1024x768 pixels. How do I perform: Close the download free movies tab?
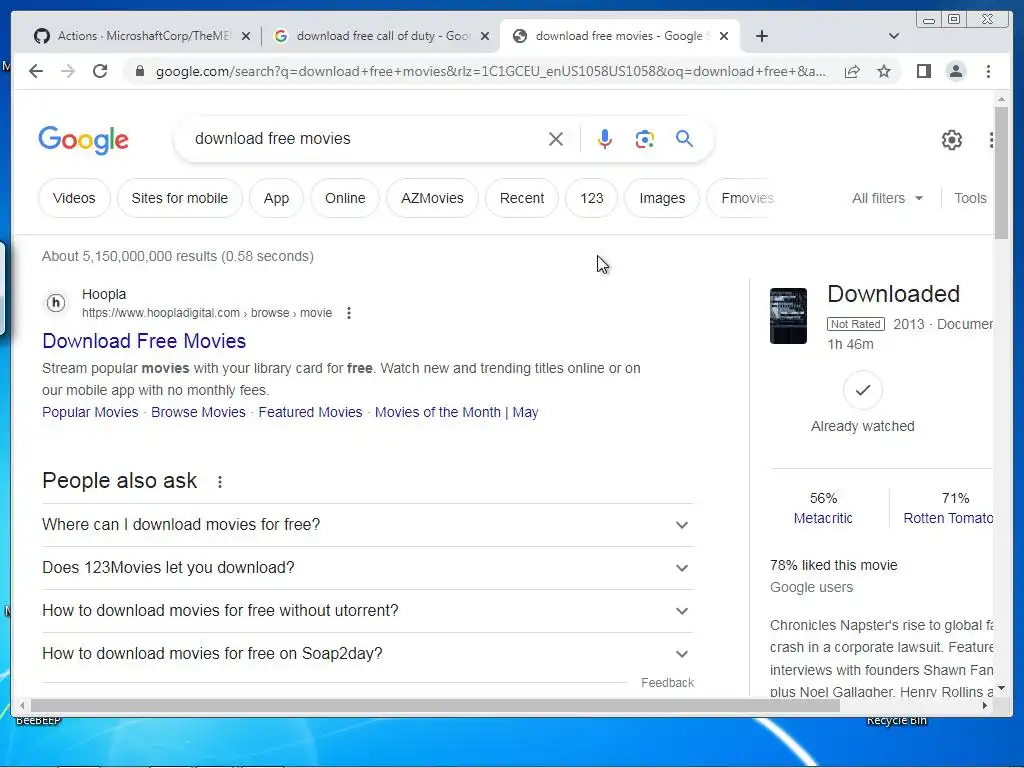tap(724, 36)
